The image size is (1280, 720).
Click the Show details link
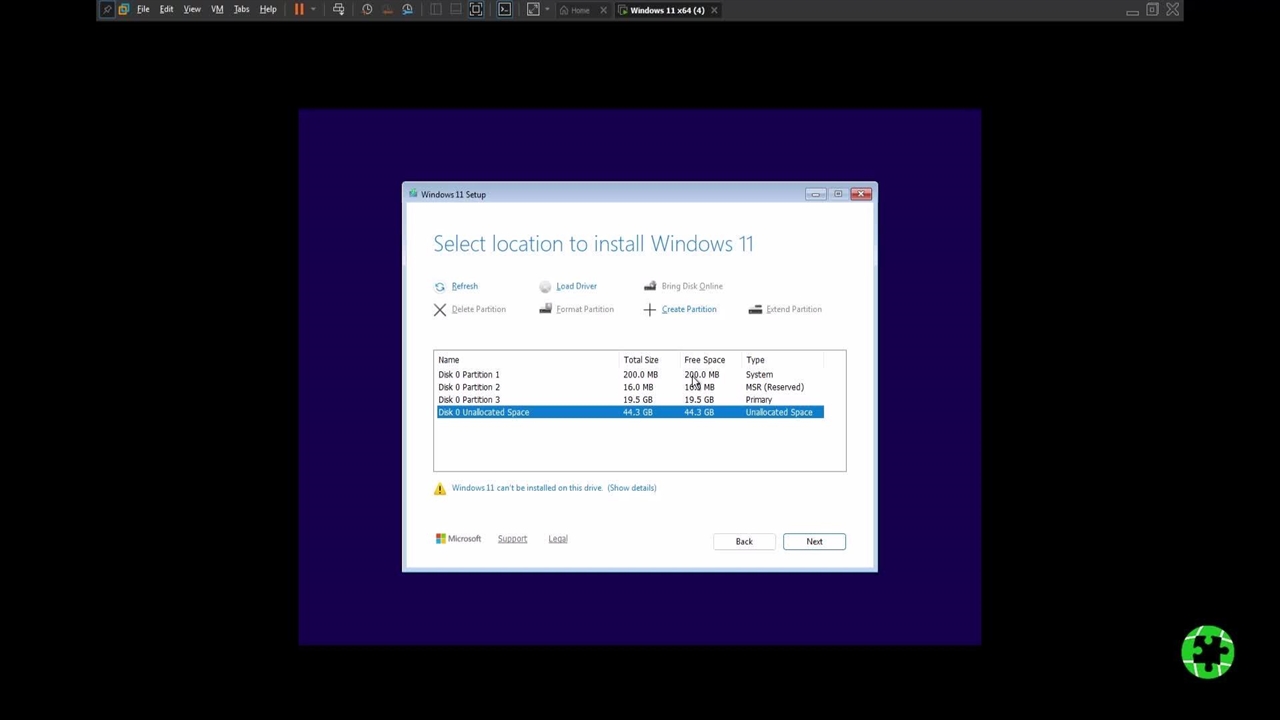(632, 488)
